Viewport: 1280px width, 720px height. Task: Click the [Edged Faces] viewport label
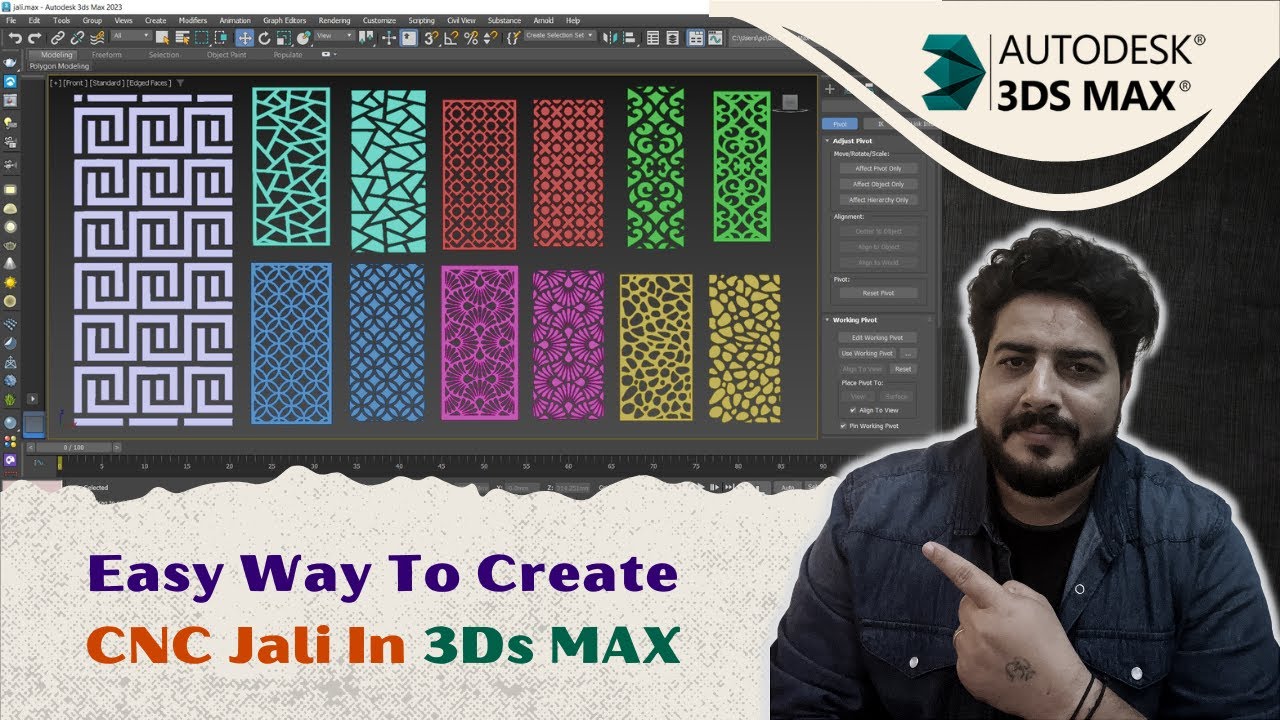[148, 83]
